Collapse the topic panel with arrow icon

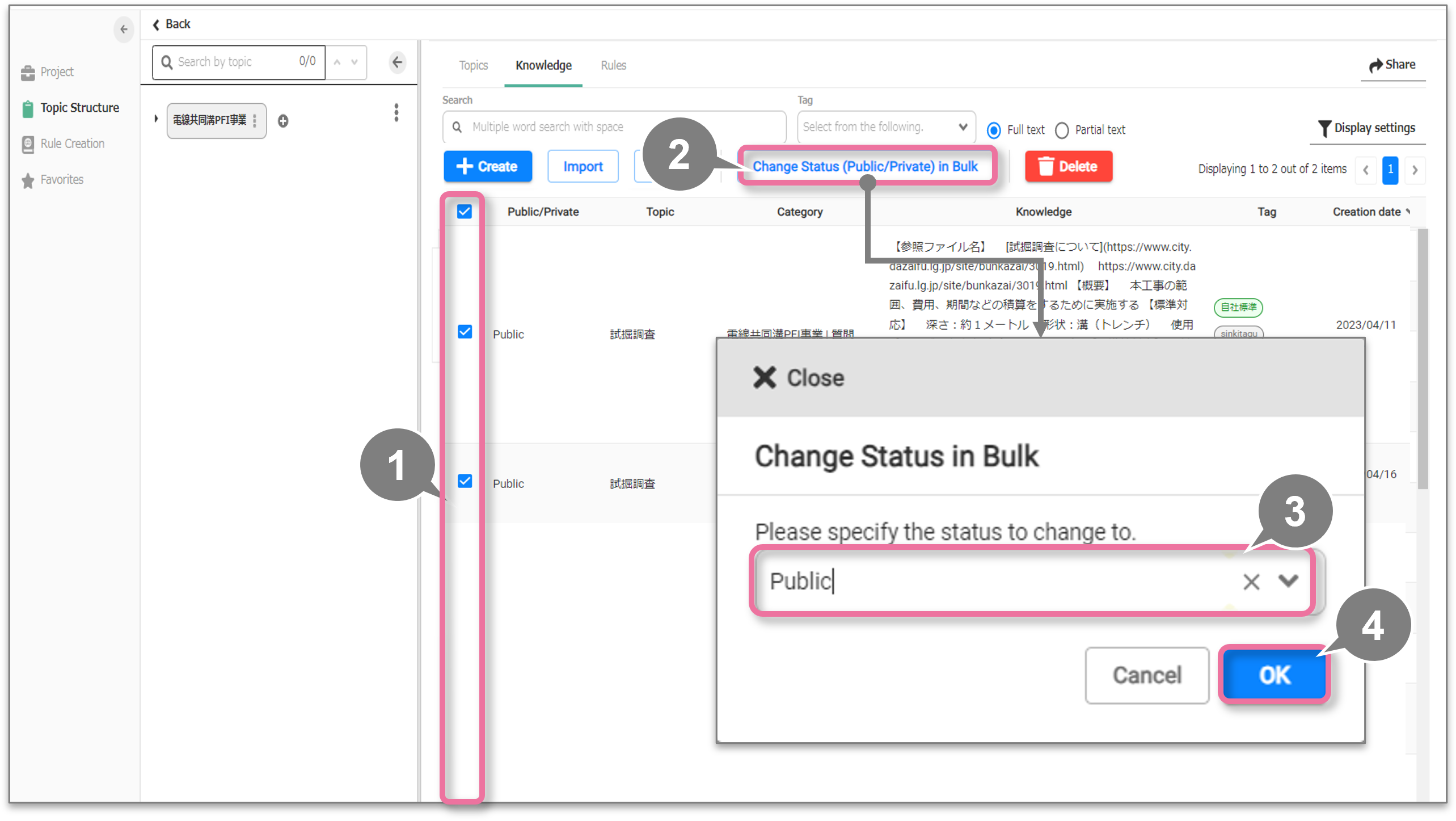(x=398, y=62)
